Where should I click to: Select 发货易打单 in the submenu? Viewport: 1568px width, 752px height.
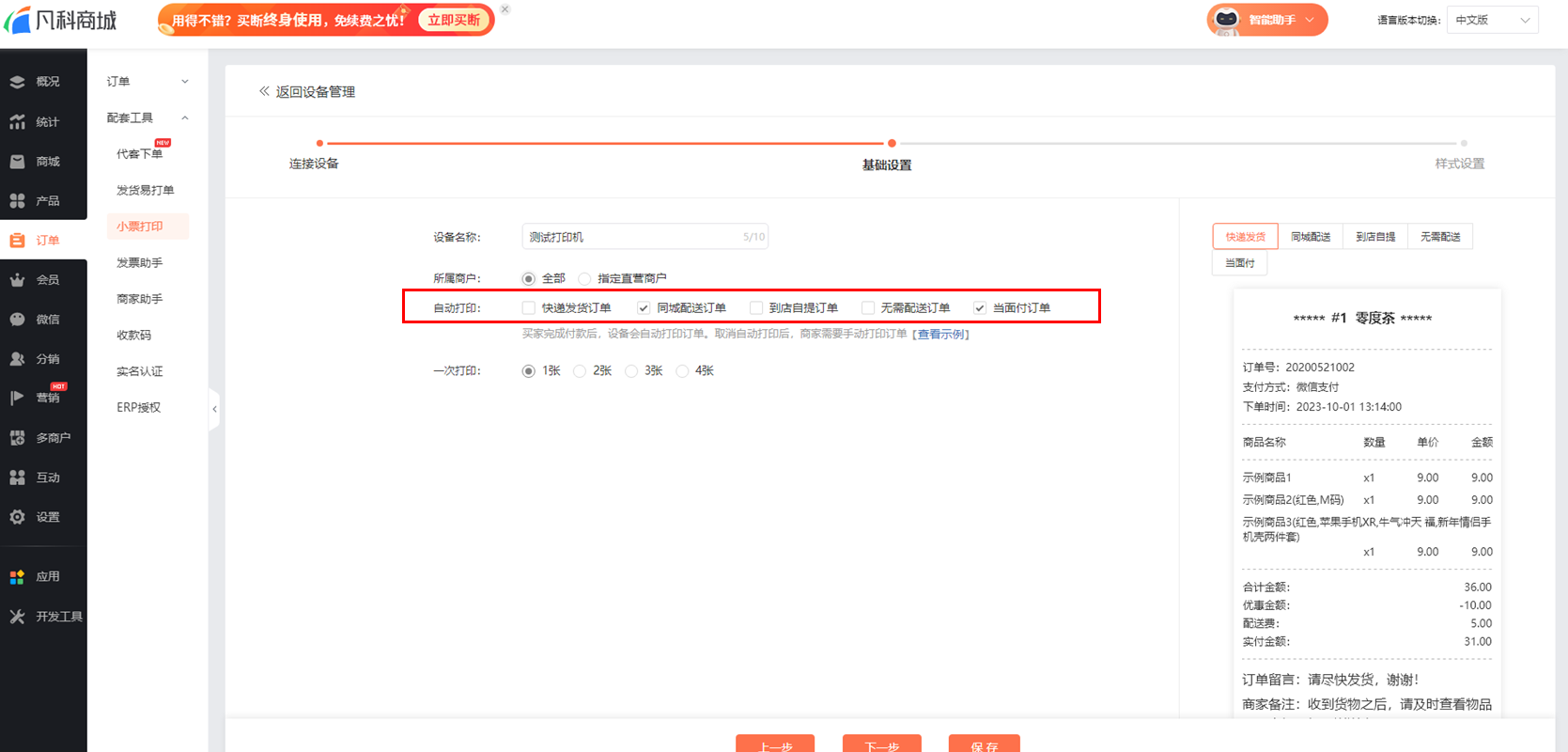click(x=145, y=191)
